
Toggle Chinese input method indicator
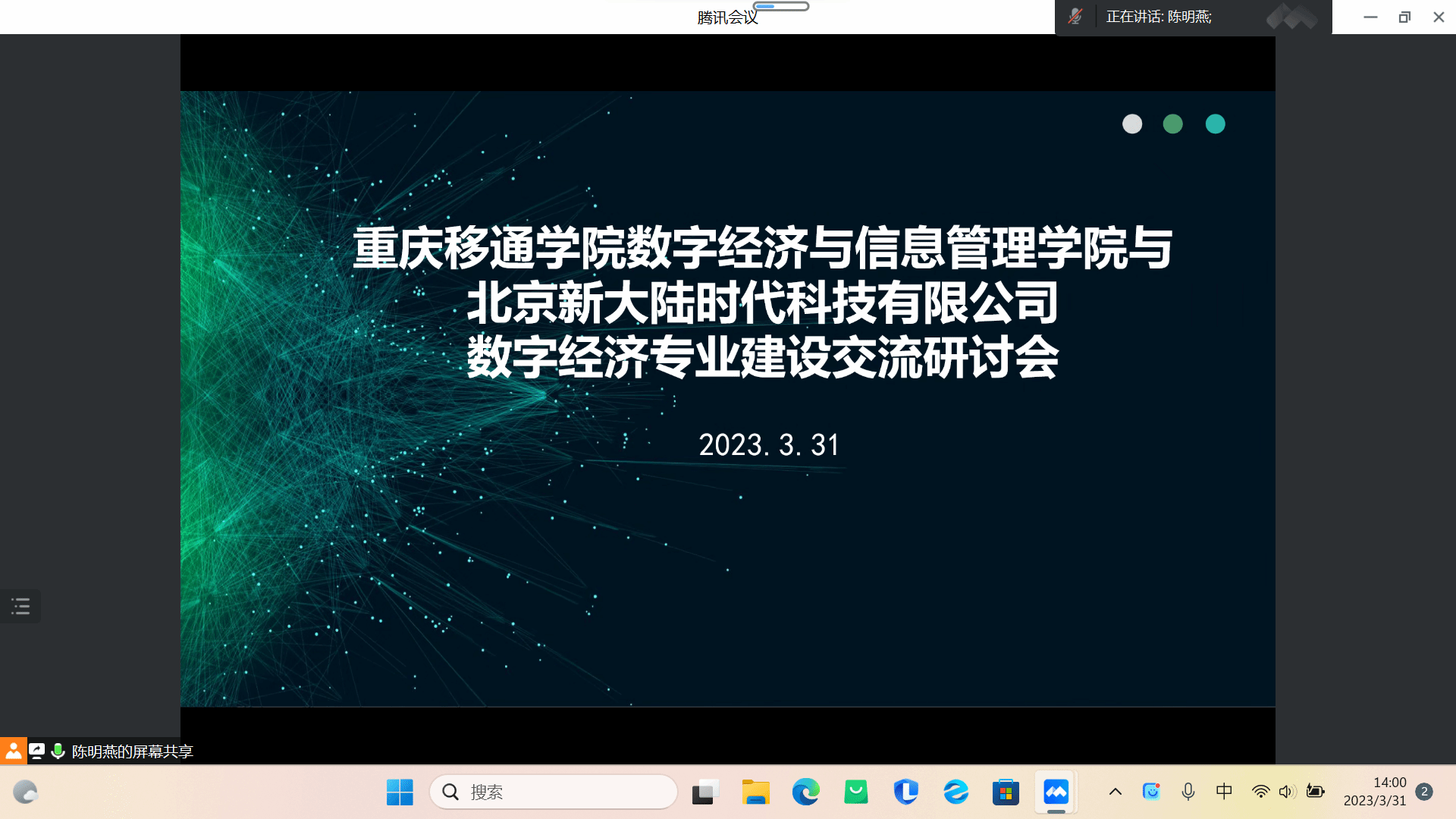tap(1224, 792)
